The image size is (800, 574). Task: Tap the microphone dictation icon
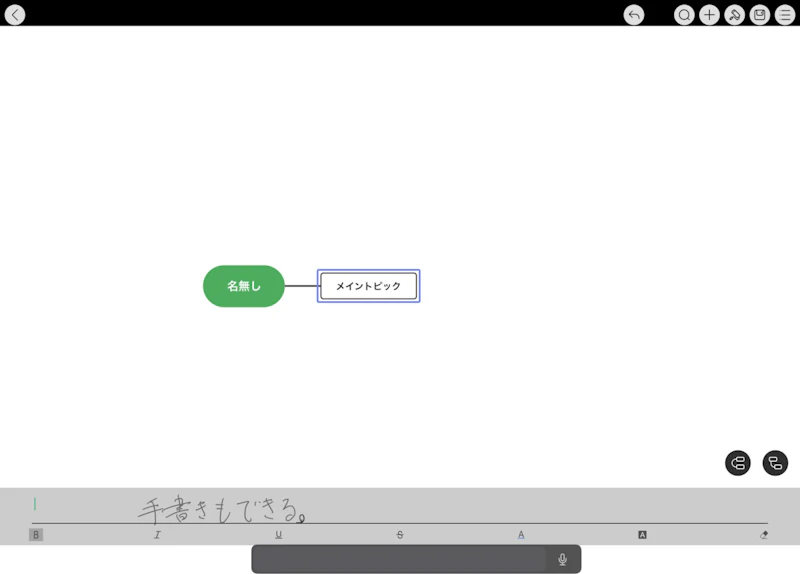(x=562, y=559)
